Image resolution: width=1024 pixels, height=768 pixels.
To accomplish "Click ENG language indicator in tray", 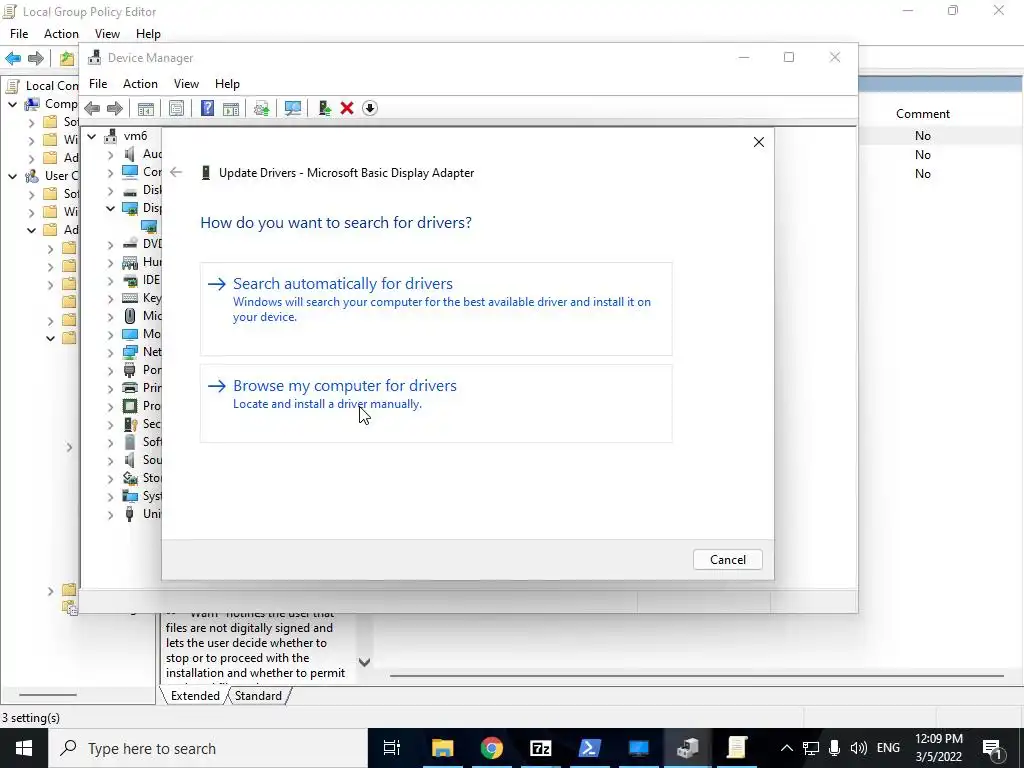I will [888, 748].
